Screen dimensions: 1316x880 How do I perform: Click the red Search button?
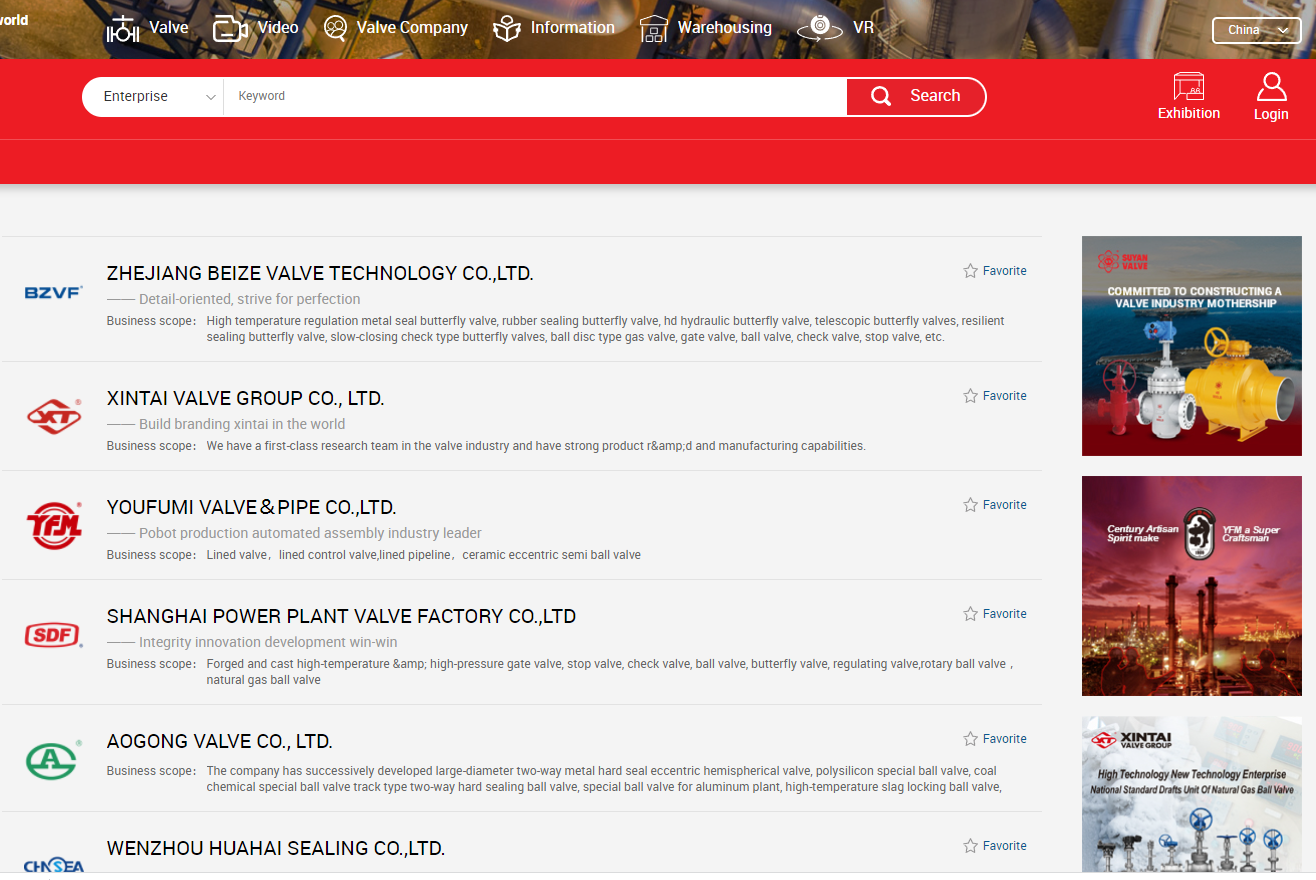[x=916, y=97]
